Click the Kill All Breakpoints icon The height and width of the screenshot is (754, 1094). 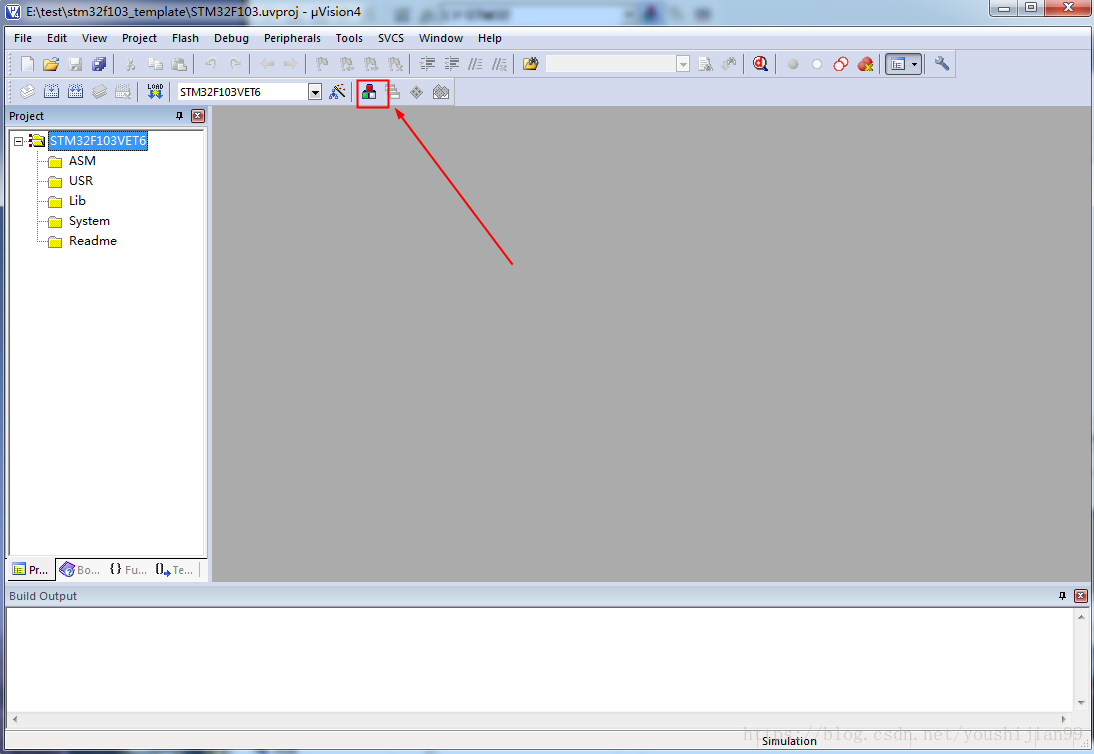click(x=865, y=64)
